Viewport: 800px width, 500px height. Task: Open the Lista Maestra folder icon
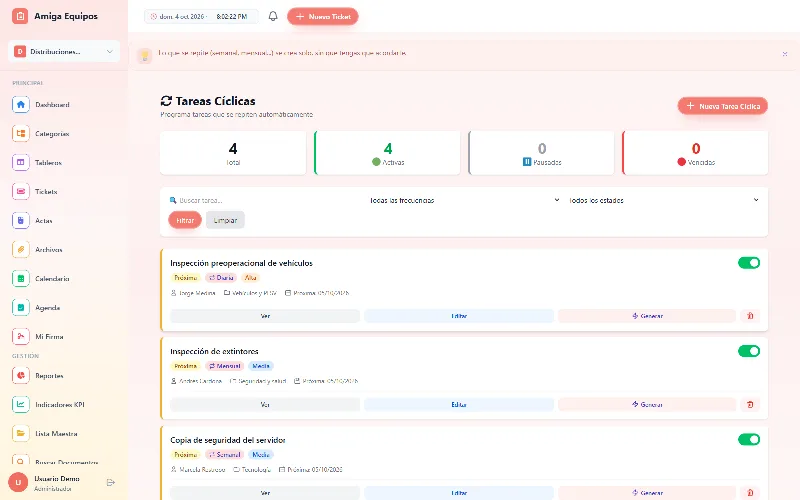pos(20,434)
